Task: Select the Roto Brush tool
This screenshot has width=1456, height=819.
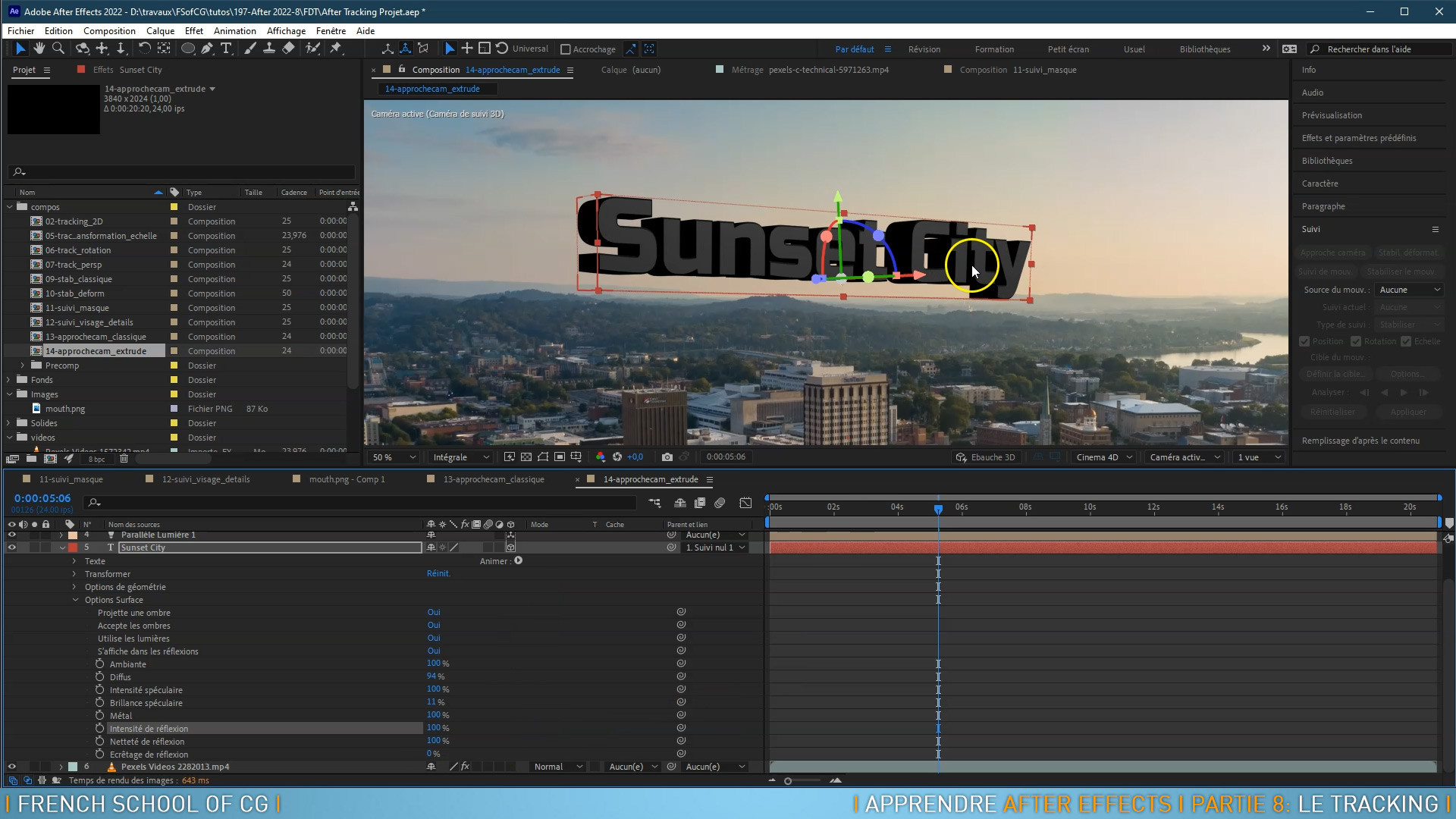Action: (312, 49)
